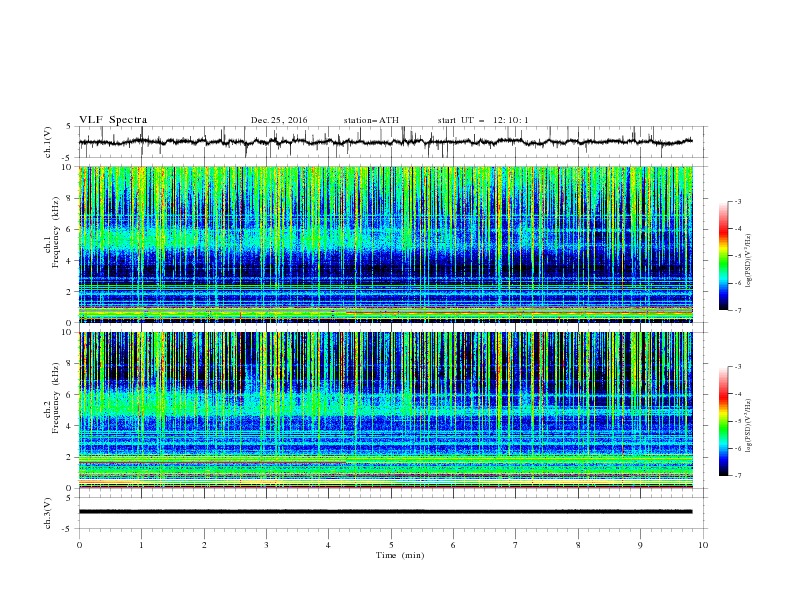792x612 pixels.
Task: Click the time axis tick label "2"
Action: point(204,545)
